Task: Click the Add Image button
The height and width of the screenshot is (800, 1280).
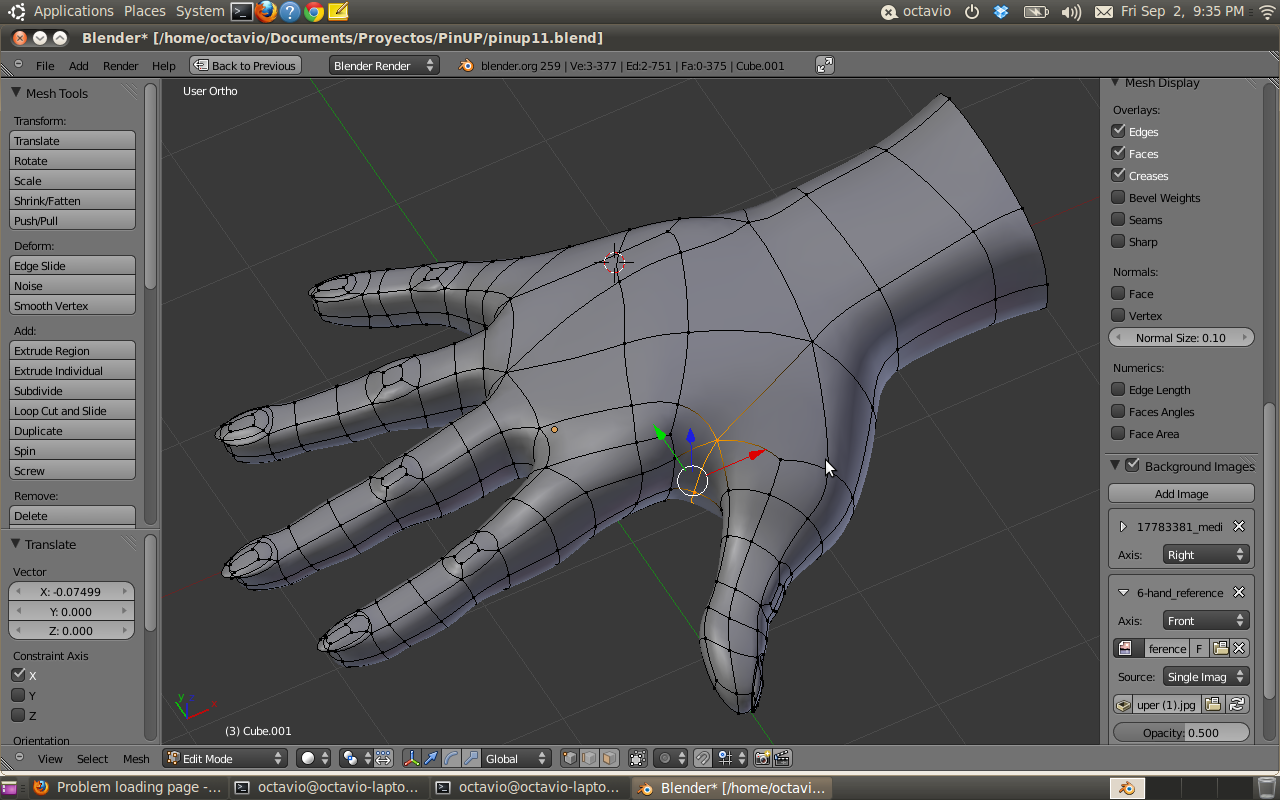Action: (x=1181, y=493)
